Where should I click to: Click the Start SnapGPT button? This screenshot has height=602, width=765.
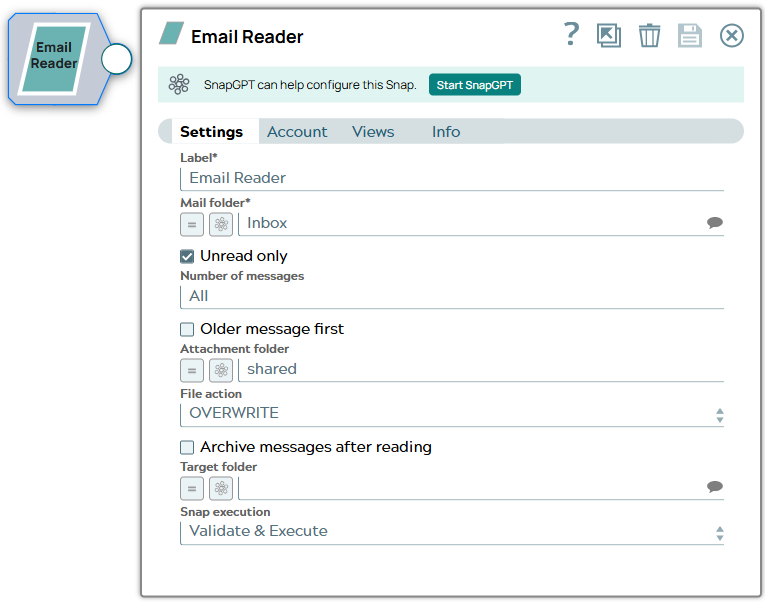click(x=475, y=85)
